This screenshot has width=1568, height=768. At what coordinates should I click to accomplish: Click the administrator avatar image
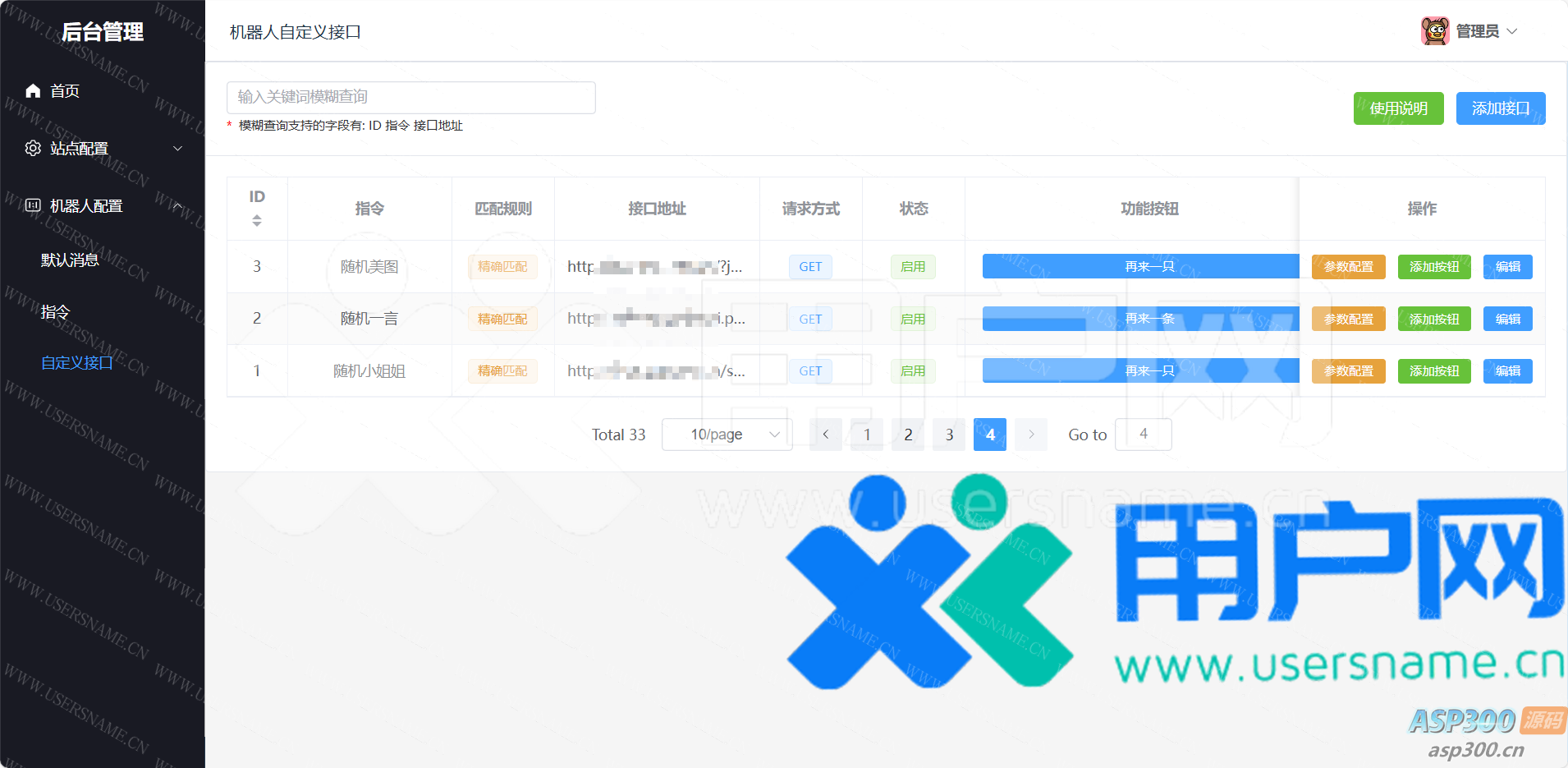pos(1435,31)
